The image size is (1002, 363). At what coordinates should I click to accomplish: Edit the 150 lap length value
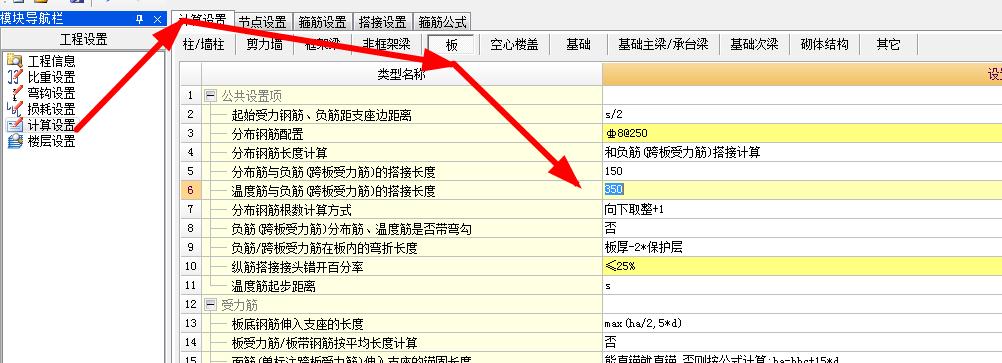pos(802,171)
